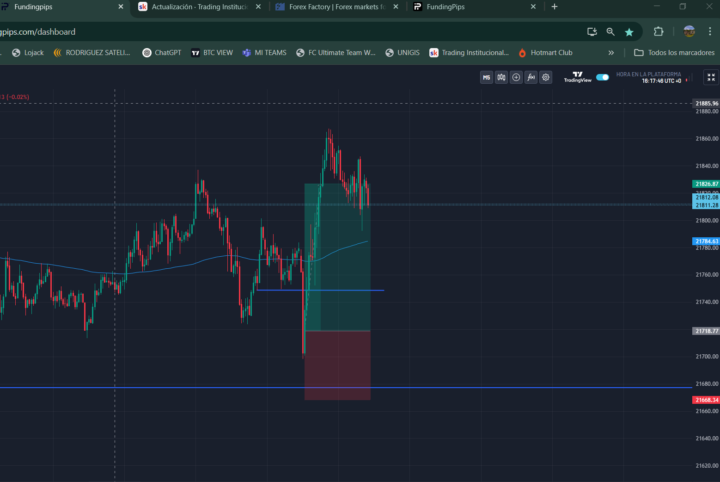Open the BTC VIEW bookmark
720x482 pixels.
[210, 52]
